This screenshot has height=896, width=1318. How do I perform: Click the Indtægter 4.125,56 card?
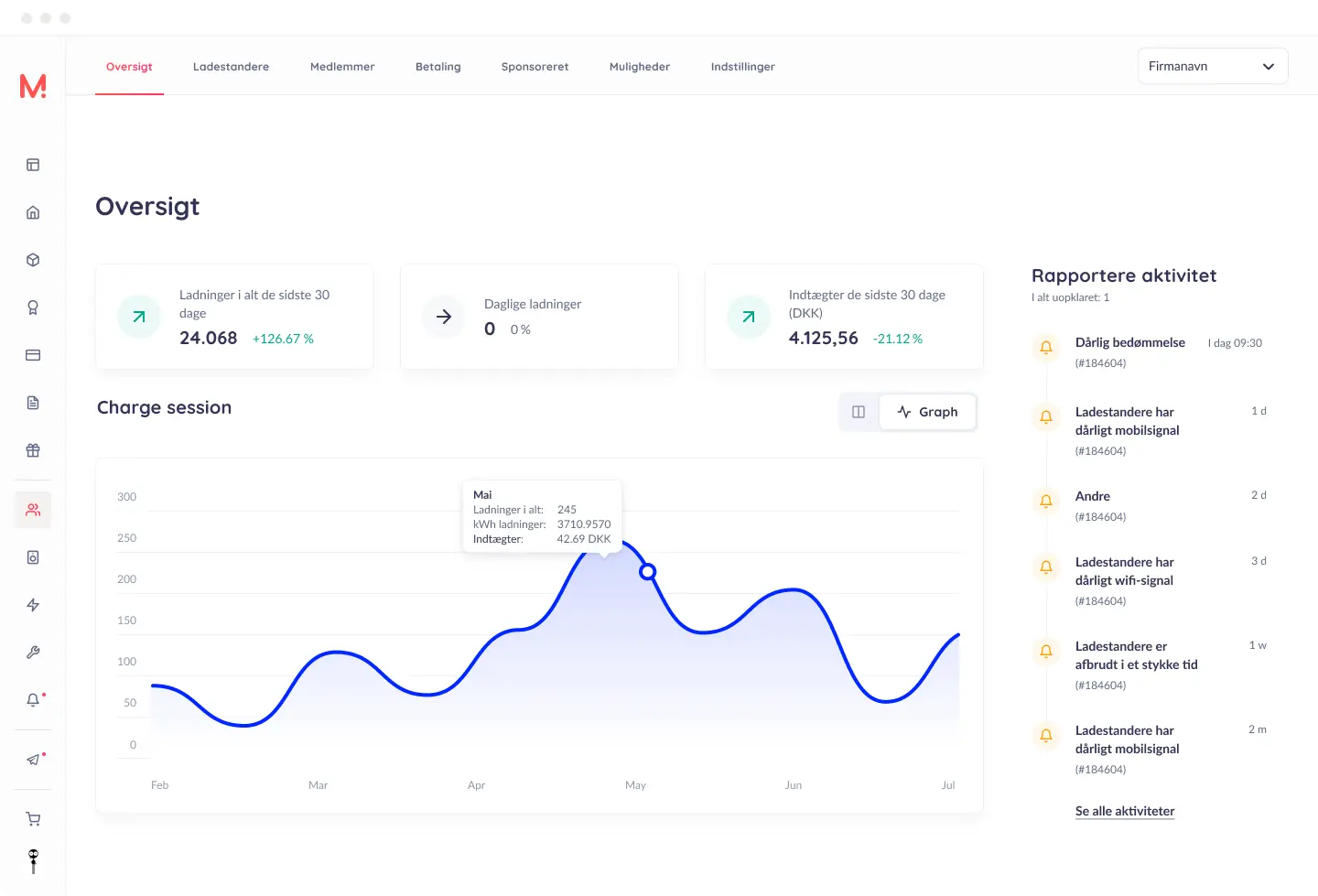844,317
